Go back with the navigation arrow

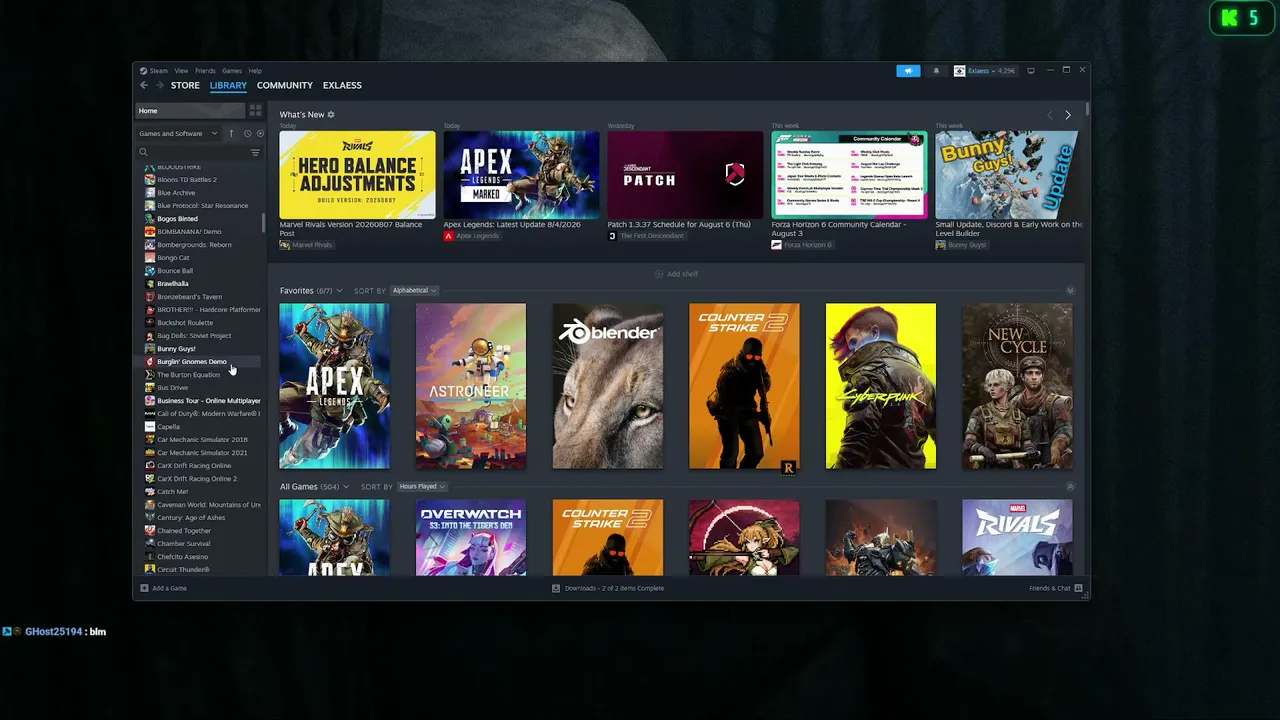pyautogui.click(x=144, y=85)
